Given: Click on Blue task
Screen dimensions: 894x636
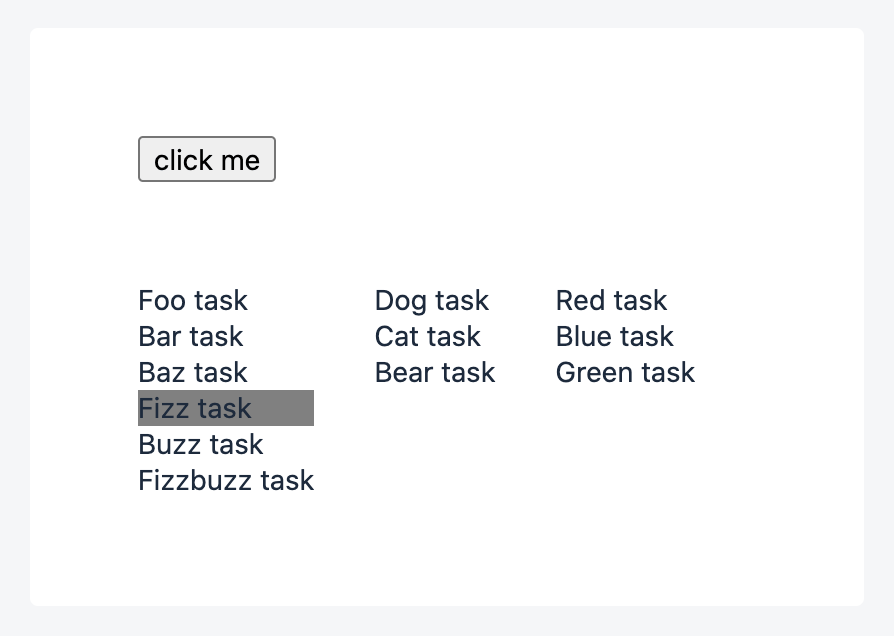Looking at the screenshot, I should point(615,336).
